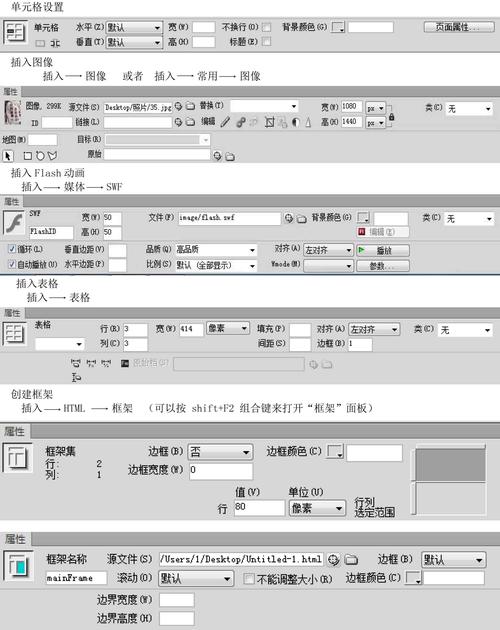The image size is (500, 630).
Task: Open px unit dropdown beside image width 1080
Action: pos(375,108)
